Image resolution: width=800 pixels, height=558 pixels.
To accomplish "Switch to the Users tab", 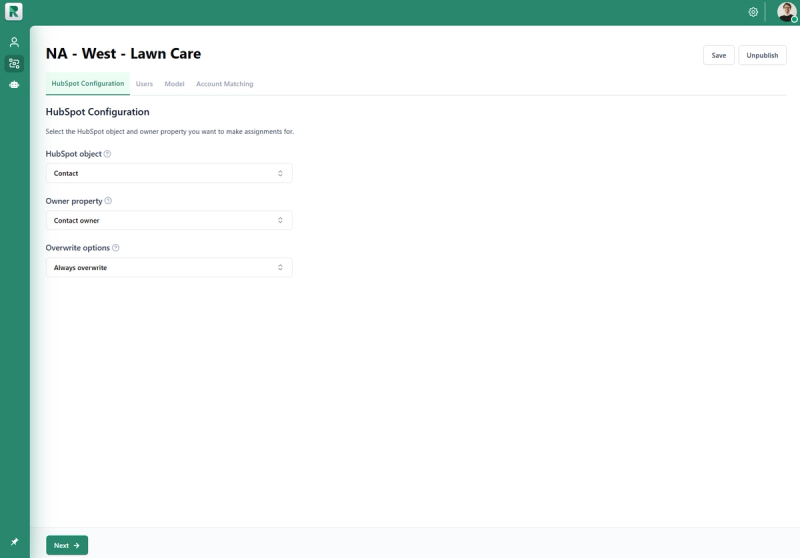I will tap(144, 84).
